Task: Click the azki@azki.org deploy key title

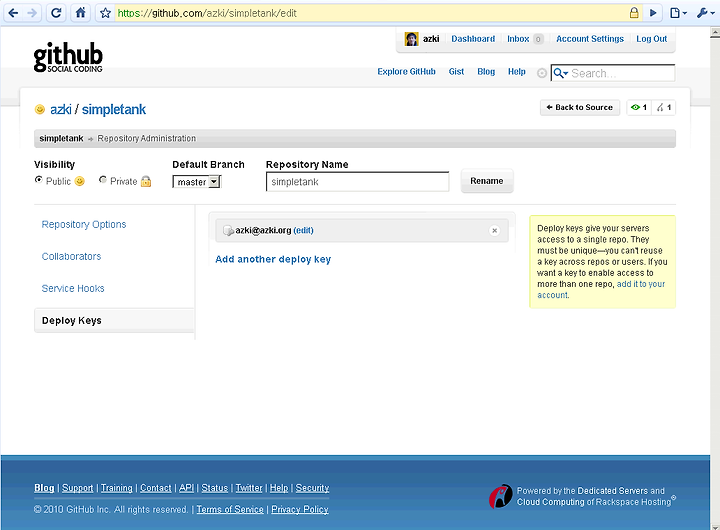Action: coord(263,230)
